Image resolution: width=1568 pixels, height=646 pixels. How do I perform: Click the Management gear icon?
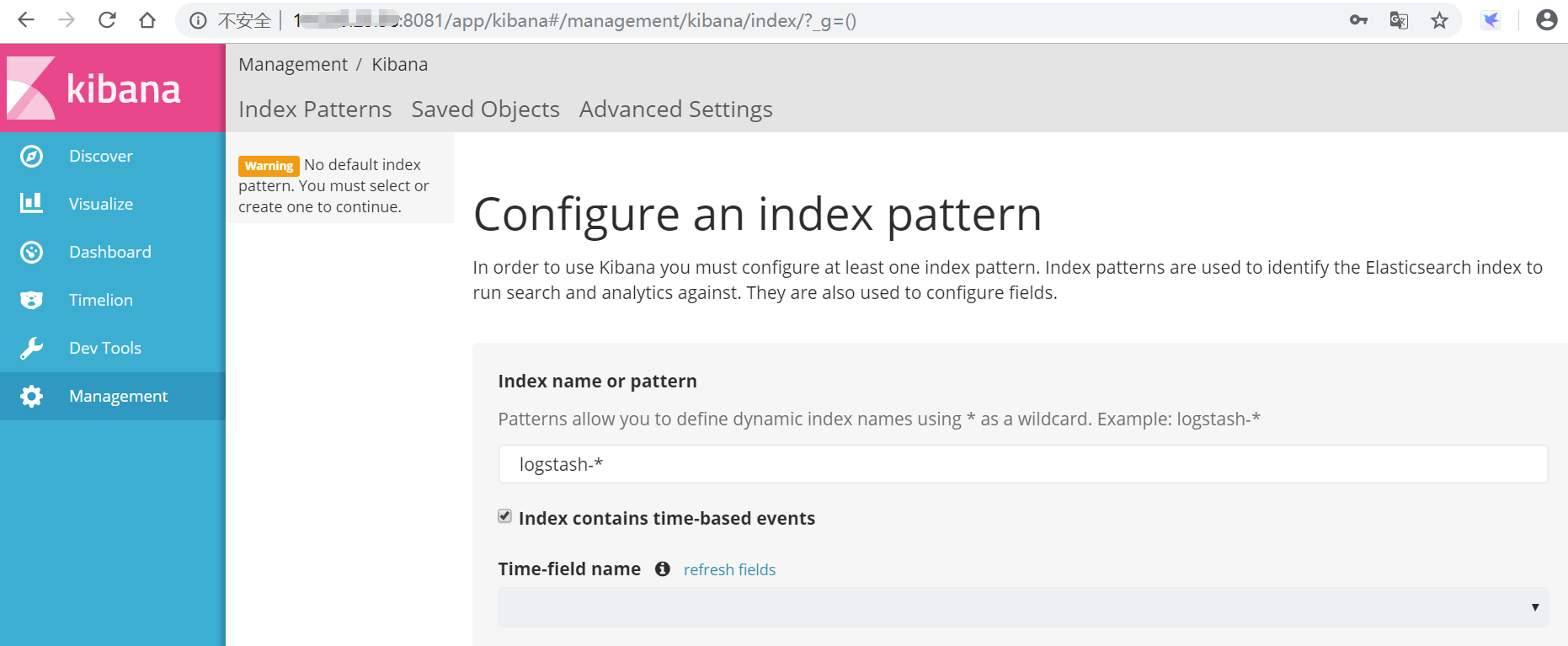click(x=32, y=396)
